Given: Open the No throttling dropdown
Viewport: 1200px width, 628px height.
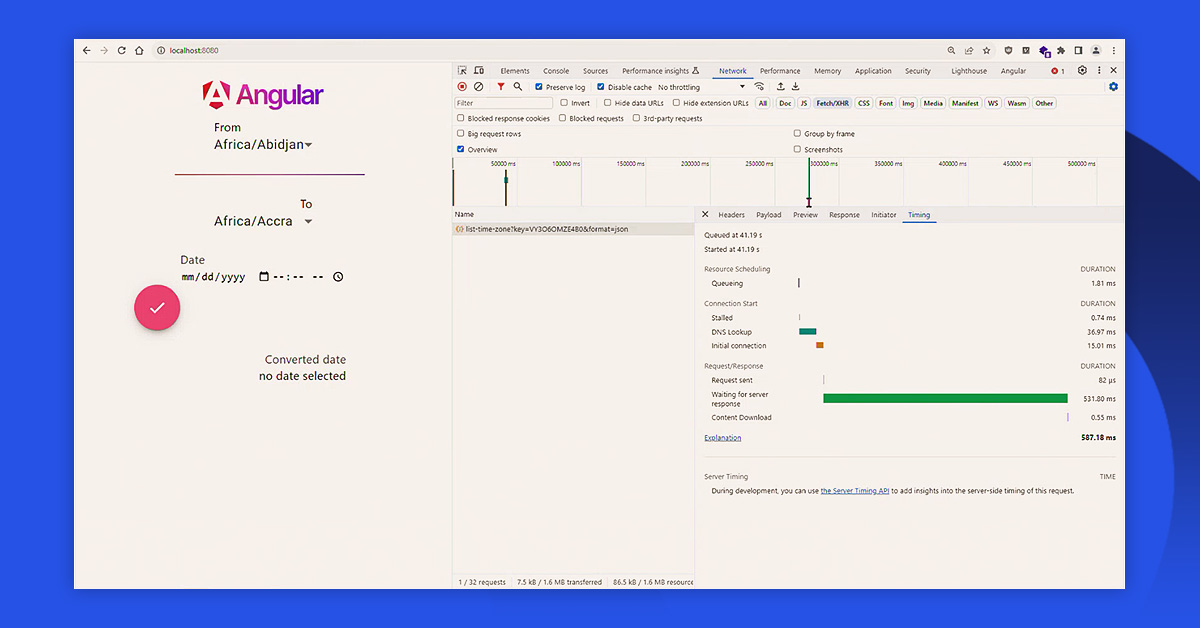Looking at the screenshot, I should 701,87.
